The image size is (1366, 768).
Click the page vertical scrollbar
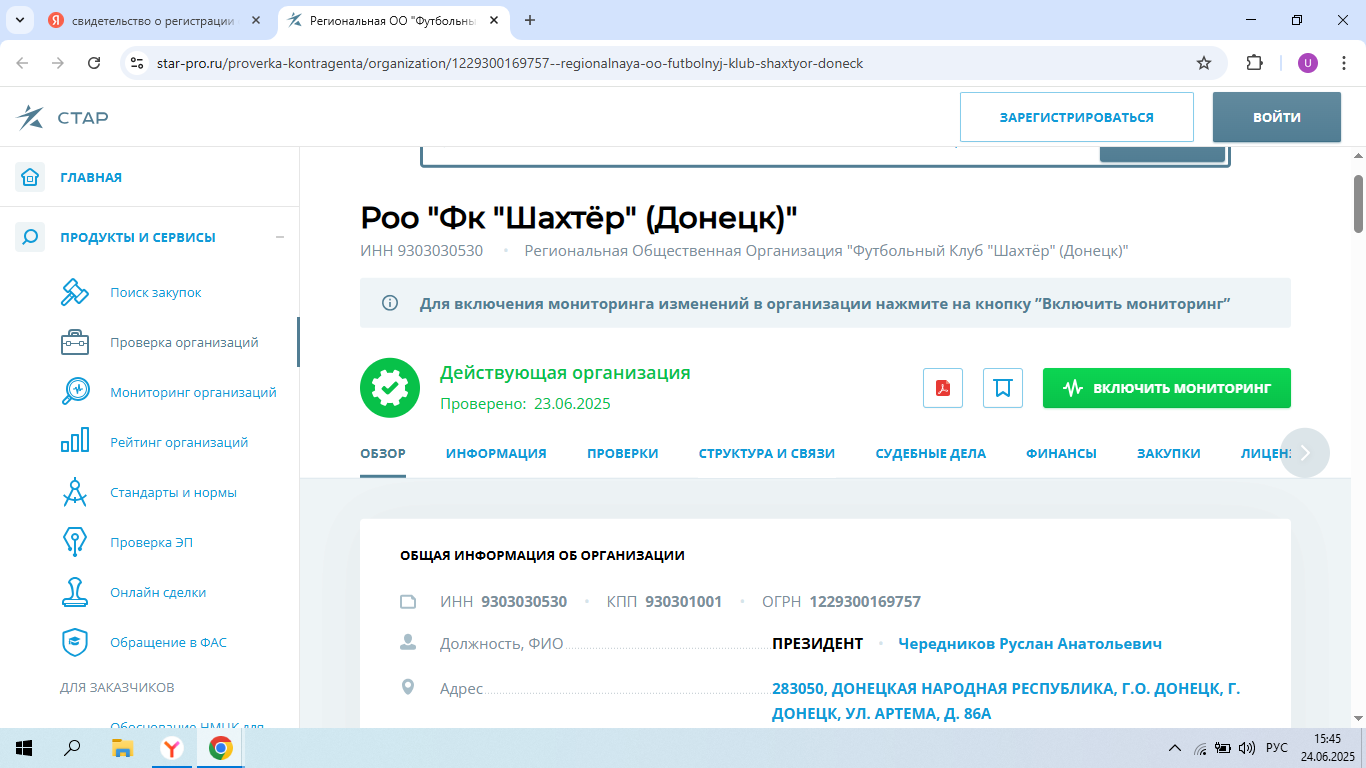click(1358, 203)
